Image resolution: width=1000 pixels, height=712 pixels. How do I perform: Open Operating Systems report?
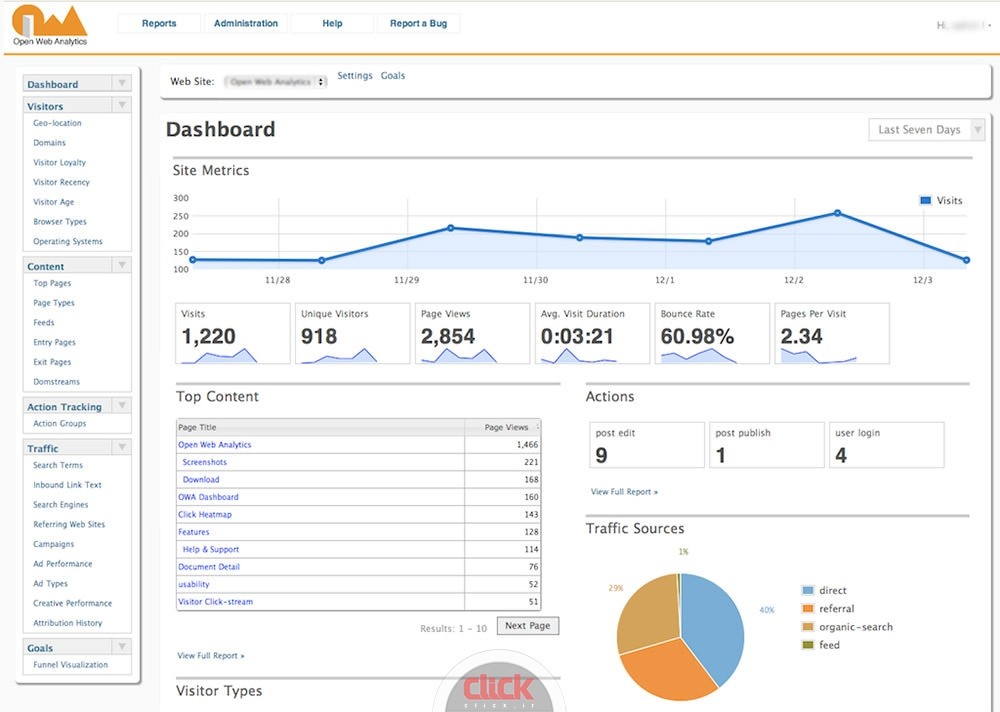tap(68, 242)
